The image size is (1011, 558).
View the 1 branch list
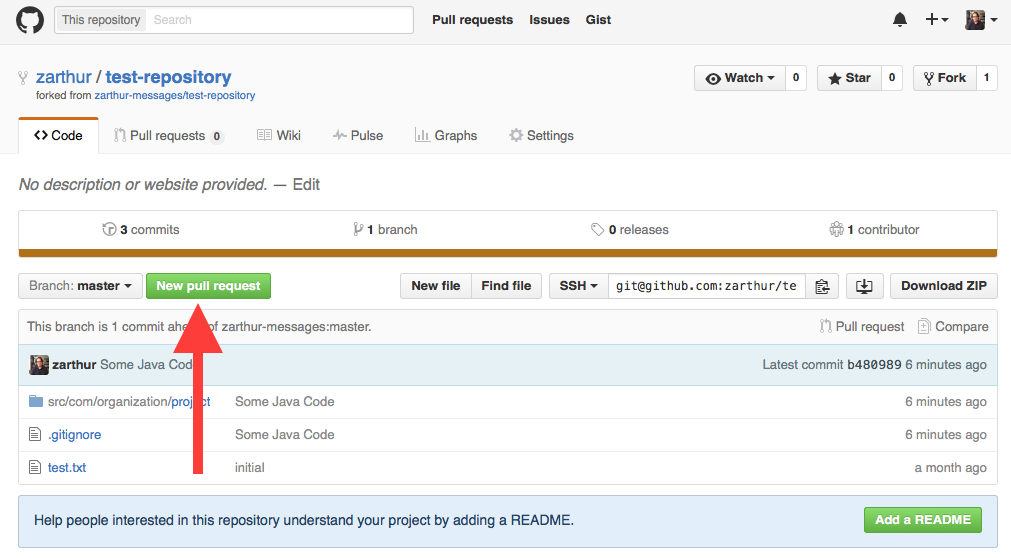pyautogui.click(x=385, y=230)
